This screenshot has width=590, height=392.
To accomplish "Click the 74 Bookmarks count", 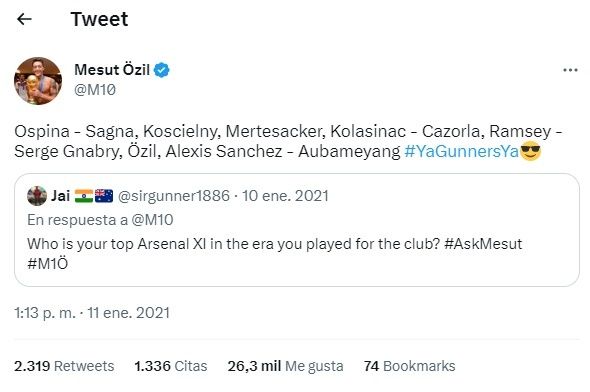I will coord(409,366).
